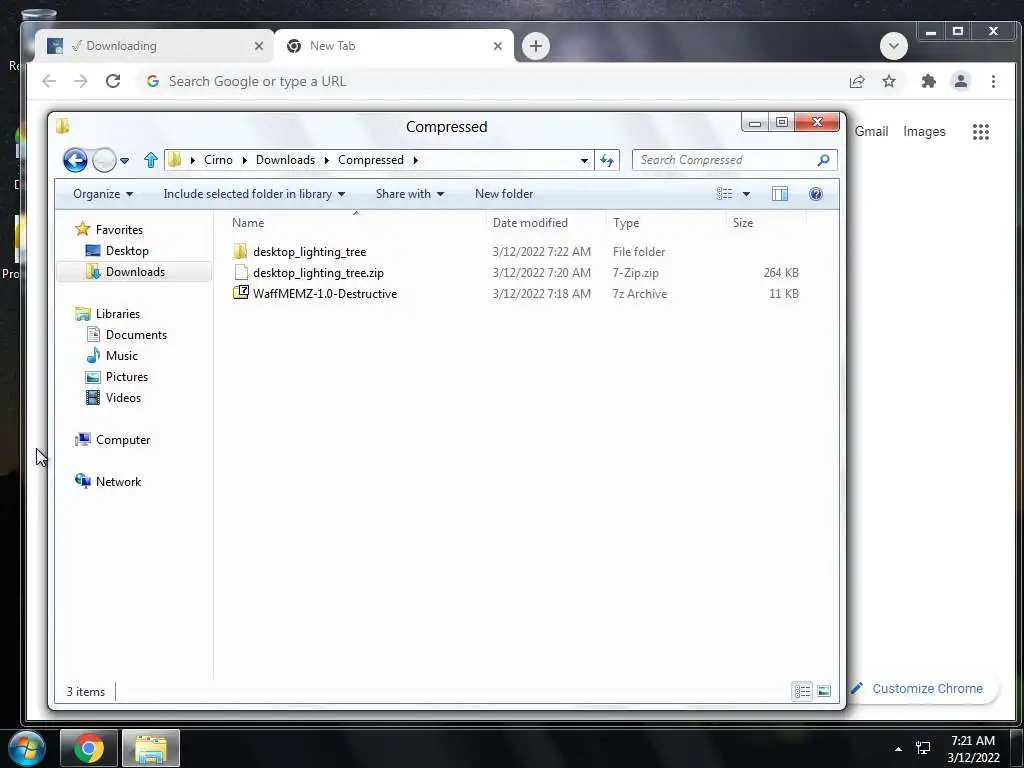1024x768 pixels.
Task: Sort files by Name column
Action: click(356, 223)
